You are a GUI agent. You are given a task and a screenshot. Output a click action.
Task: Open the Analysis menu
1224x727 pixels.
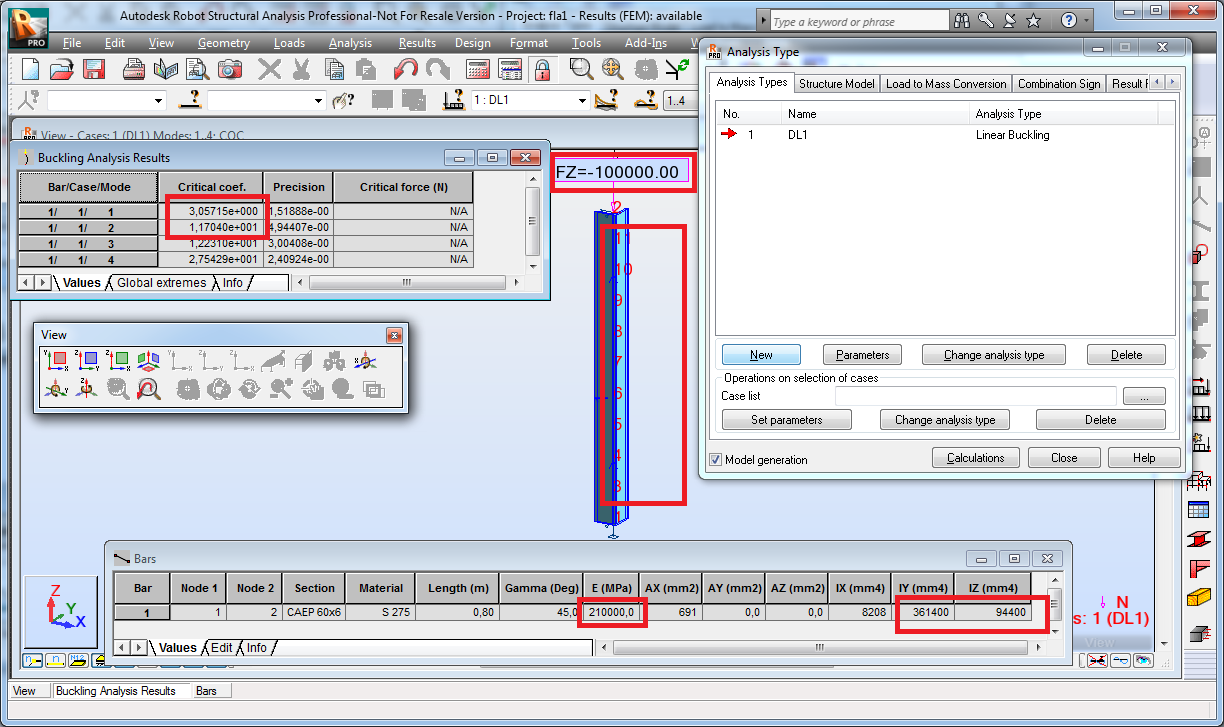tap(350, 43)
